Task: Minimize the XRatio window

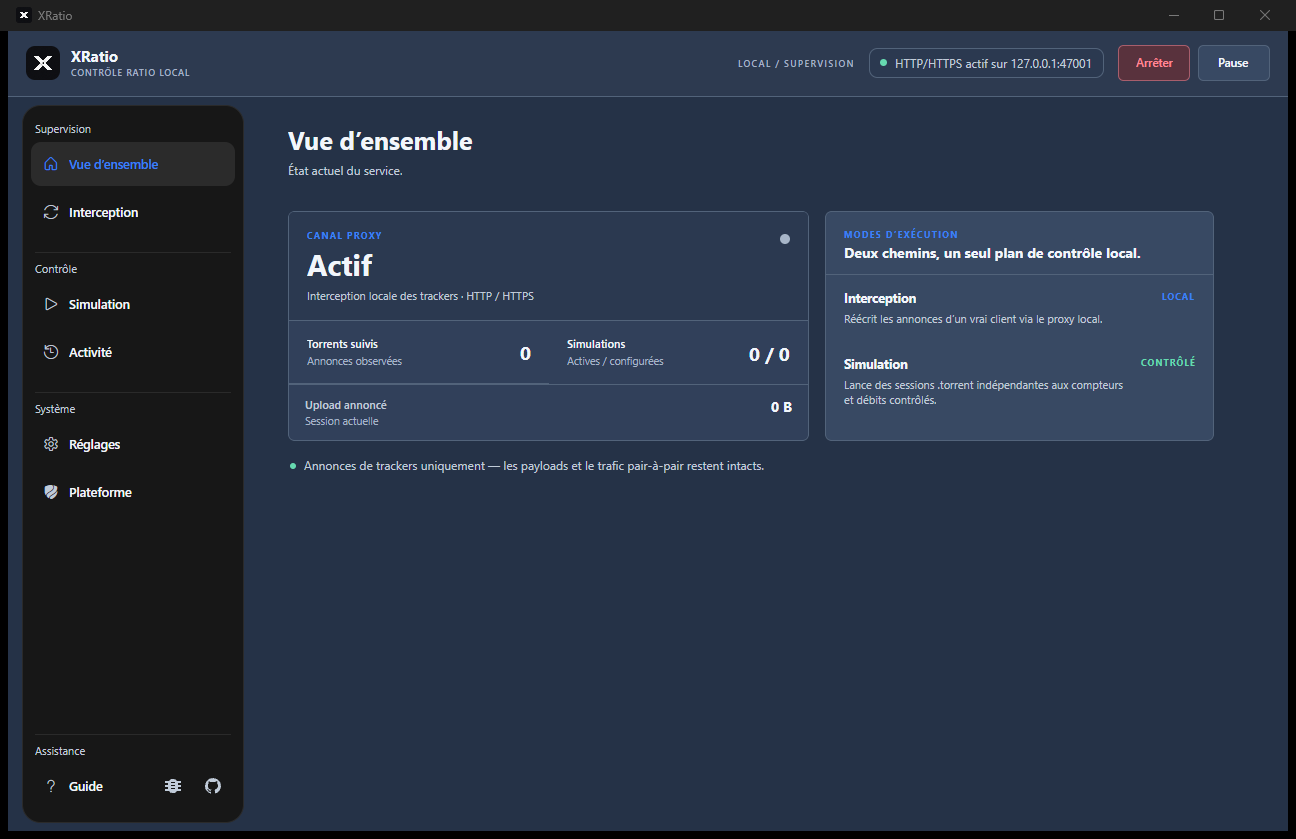Action: tap(1174, 15)
